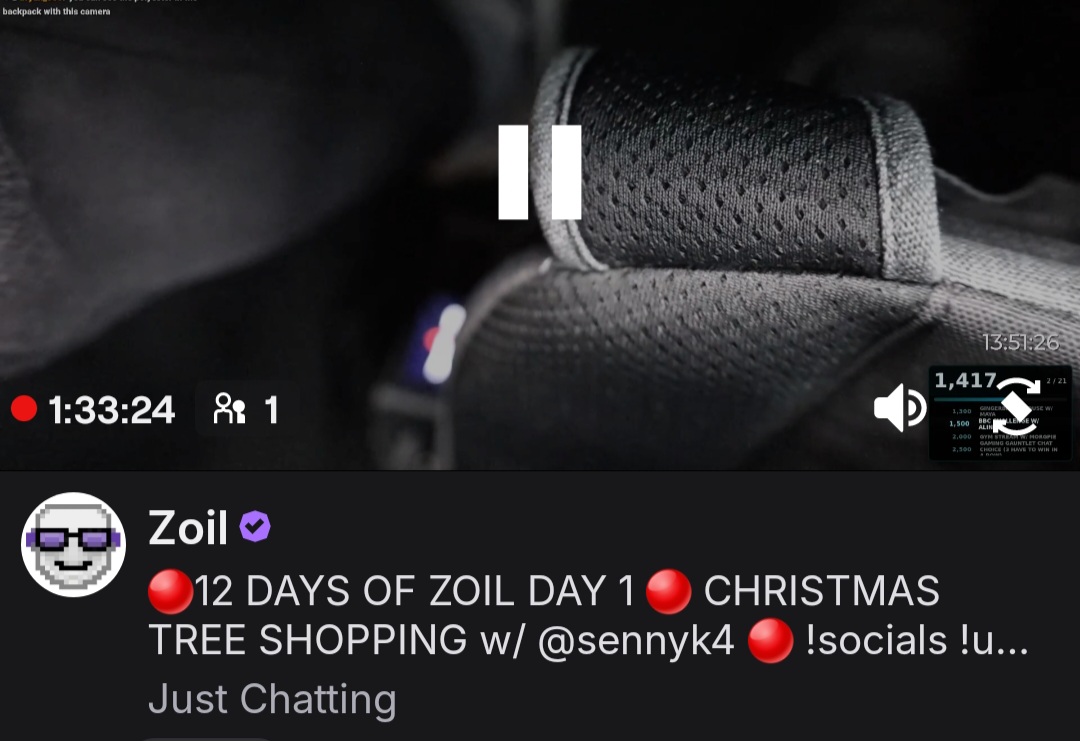Tap the red live indicator dot
Image resolution: width=1080 pixels, height=741 pixels.
coord(24,408)
